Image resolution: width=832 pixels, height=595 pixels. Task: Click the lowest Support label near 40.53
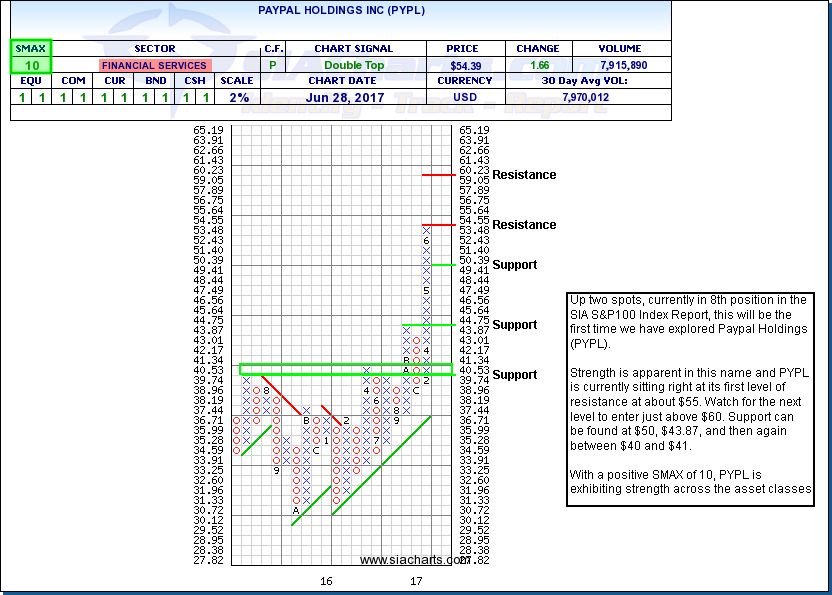click(514, 375)
